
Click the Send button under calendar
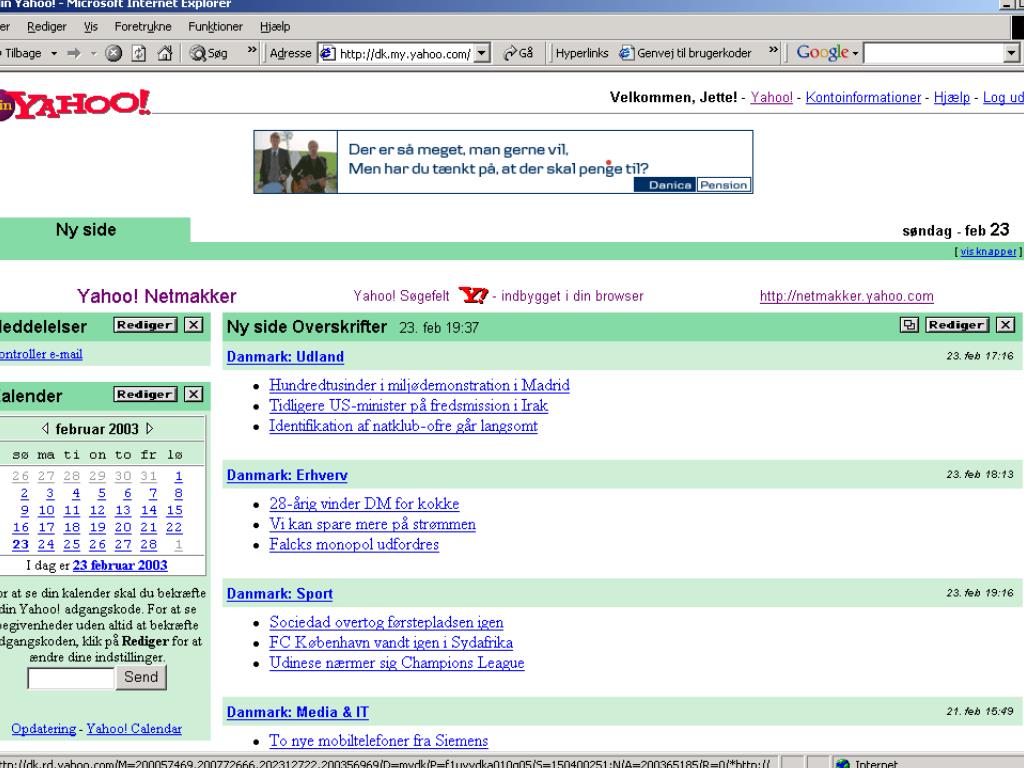[x=141, y=677]
